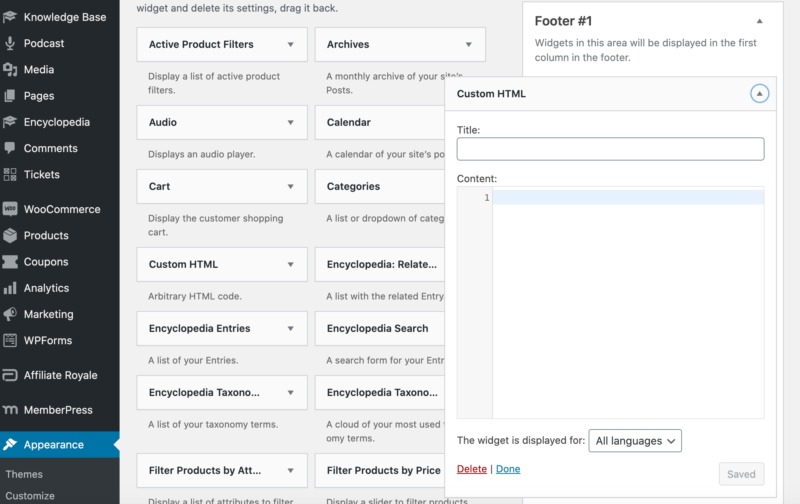Open Themes under Appearance menu

pyautogui.click(x=24, y=474)
